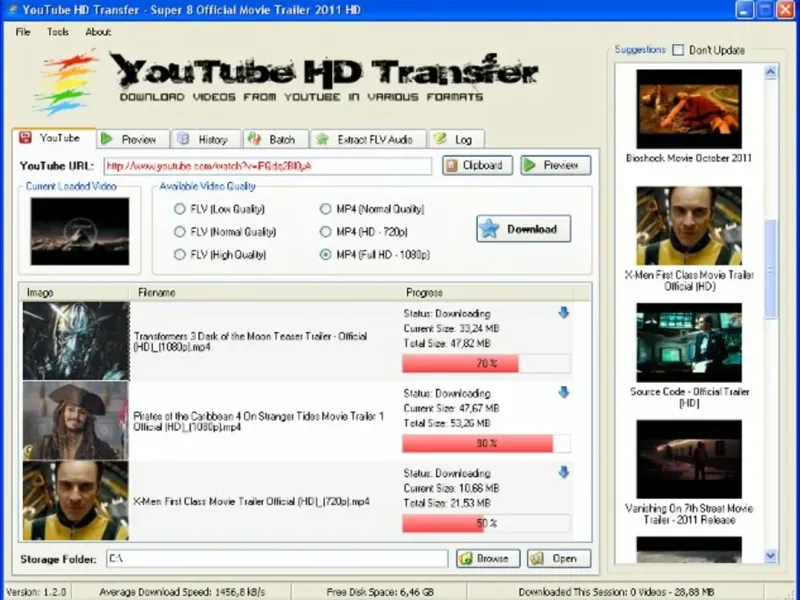Select MP4 (HD - 720p) option

(326, 232)
